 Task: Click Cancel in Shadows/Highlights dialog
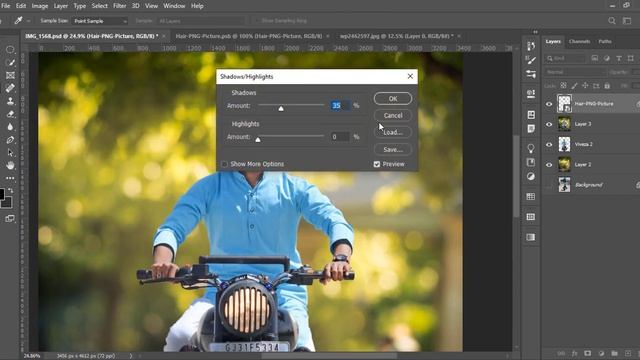coord(393,116)
